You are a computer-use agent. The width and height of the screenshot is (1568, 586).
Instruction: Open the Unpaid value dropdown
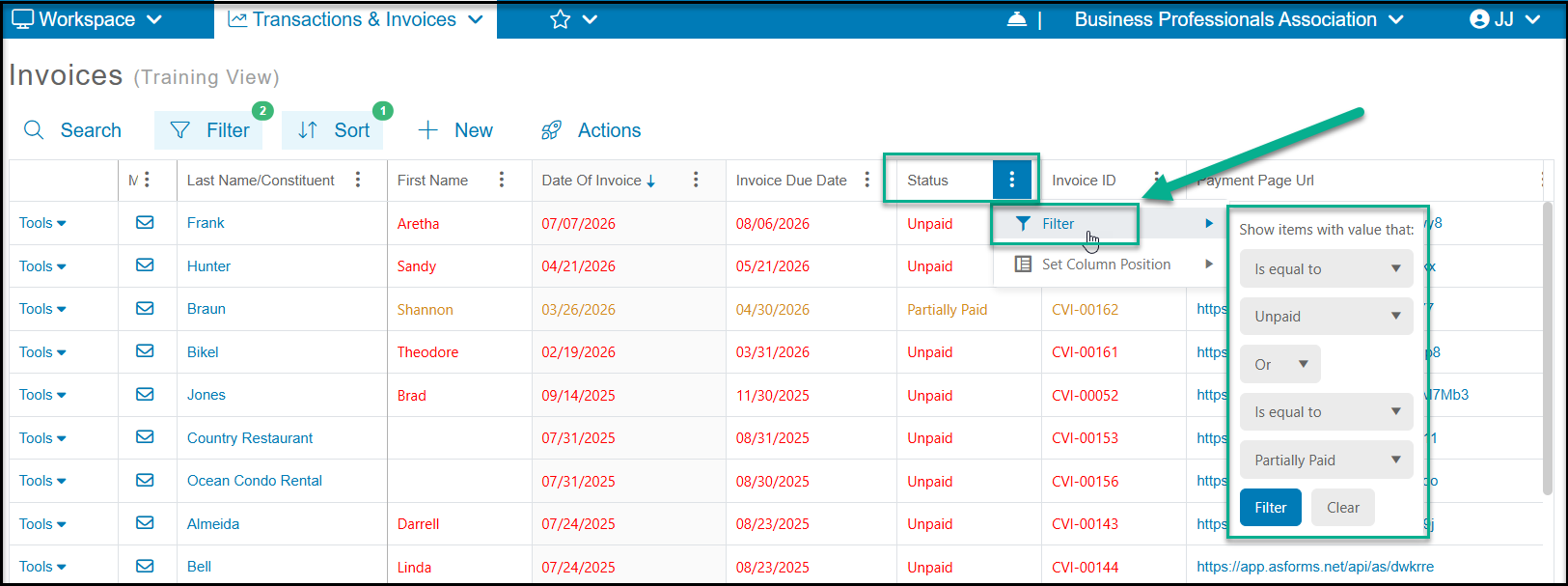click(x=1326, y=316)
